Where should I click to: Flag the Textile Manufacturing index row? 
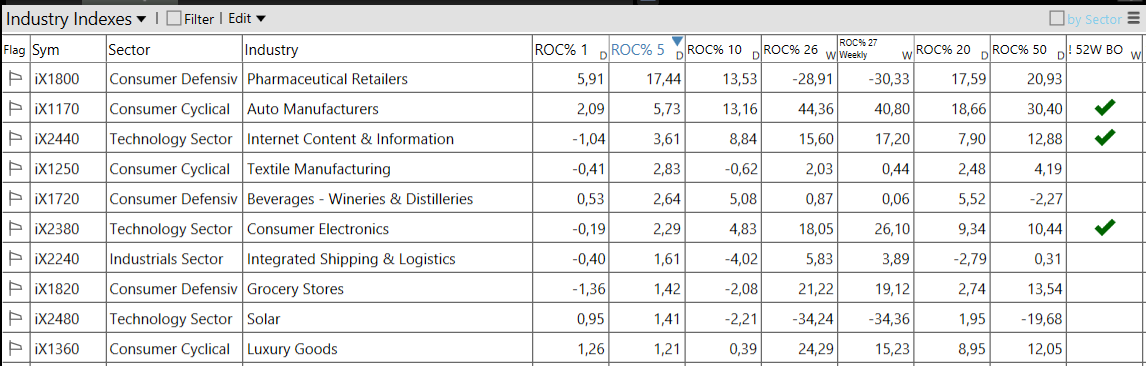[x=15, y=169]
